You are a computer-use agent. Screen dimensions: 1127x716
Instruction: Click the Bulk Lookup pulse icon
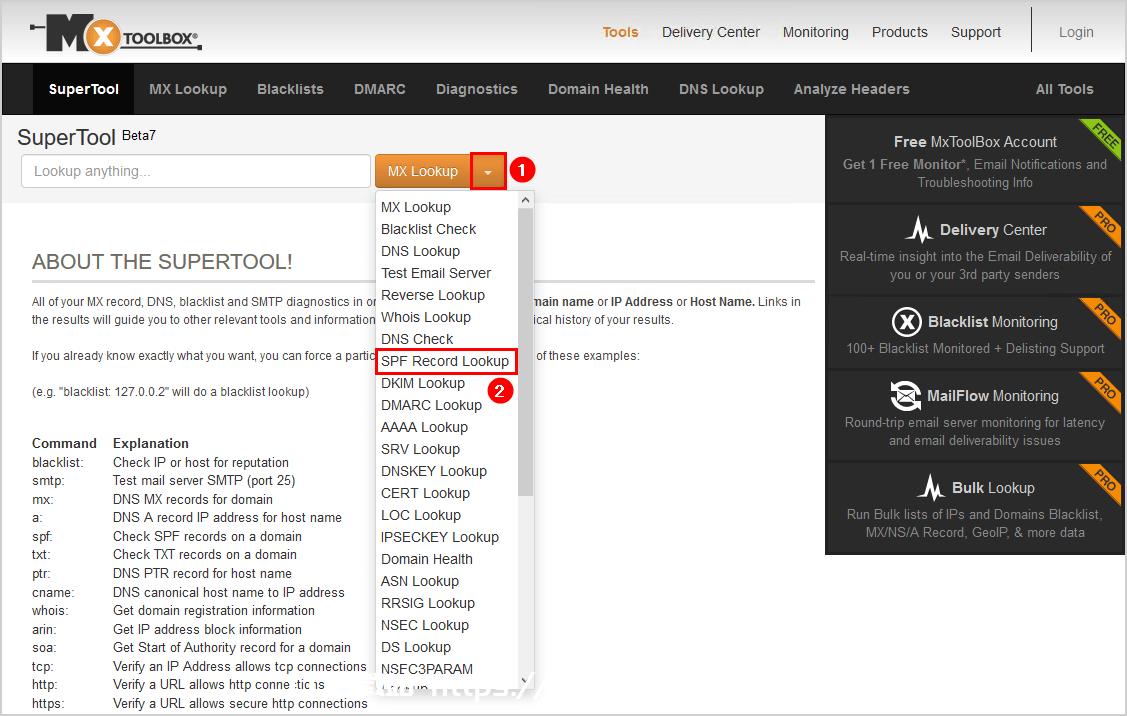pos(931,487)
